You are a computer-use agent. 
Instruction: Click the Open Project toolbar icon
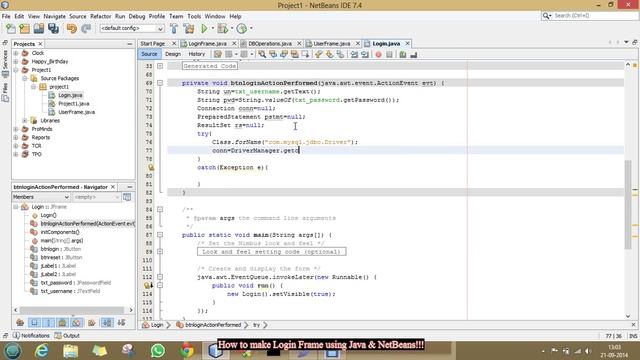coord(39,29)
